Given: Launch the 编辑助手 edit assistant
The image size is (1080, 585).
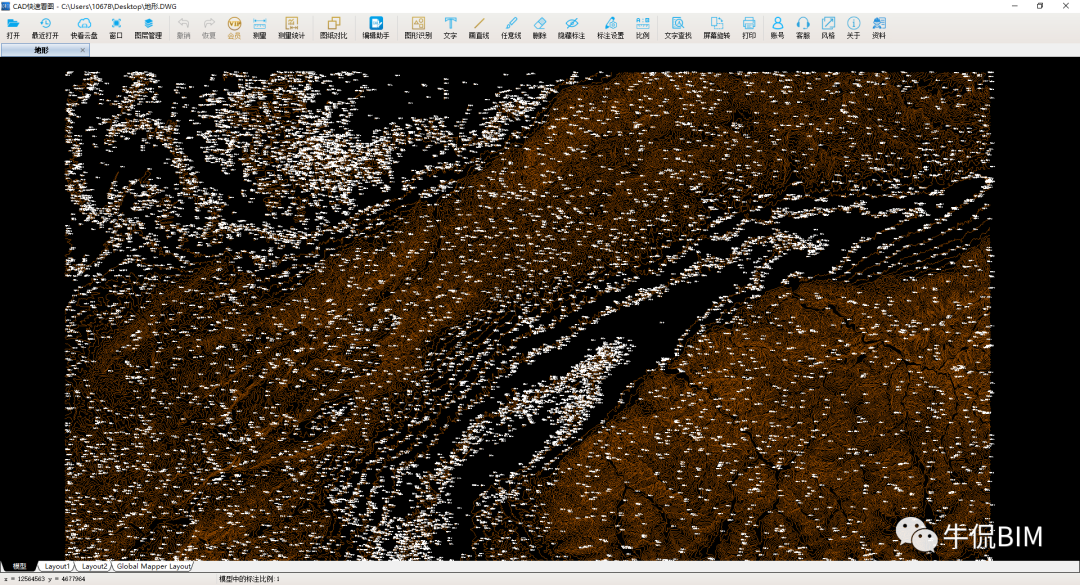Looking at the screenshot, I should tap(376, 28).
